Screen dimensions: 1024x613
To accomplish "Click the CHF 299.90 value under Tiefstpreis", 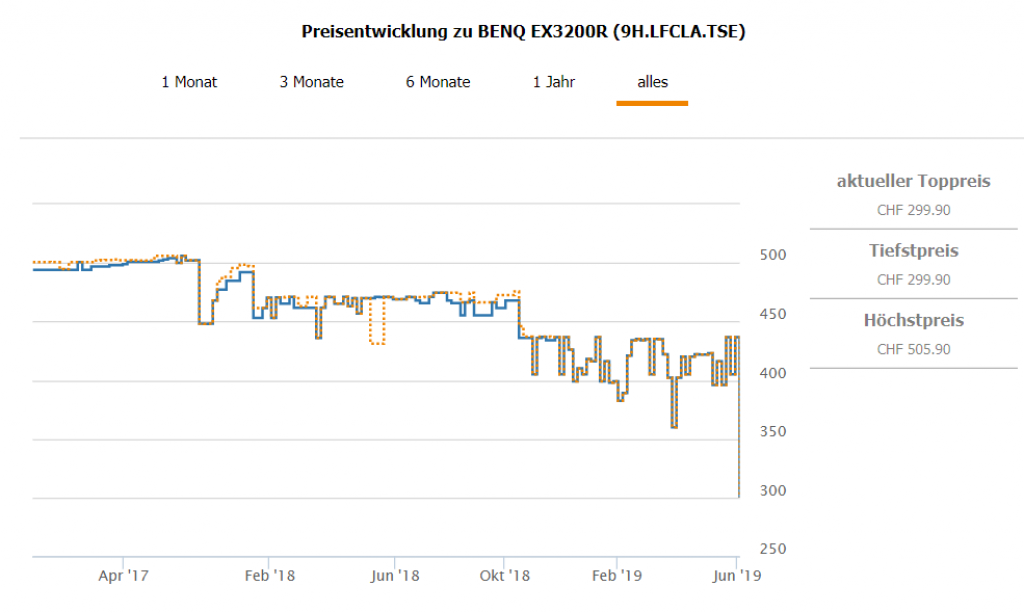I will (913, 279).
